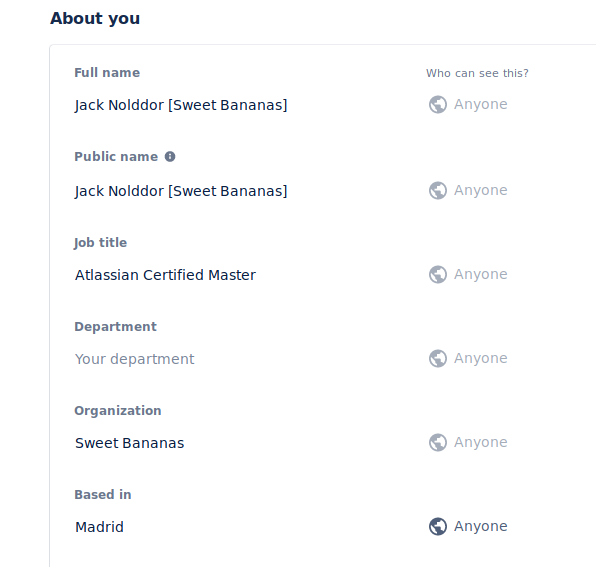Open the Department visibility Anyone dropdown
The image size is (596, 567).
(468, 358)
